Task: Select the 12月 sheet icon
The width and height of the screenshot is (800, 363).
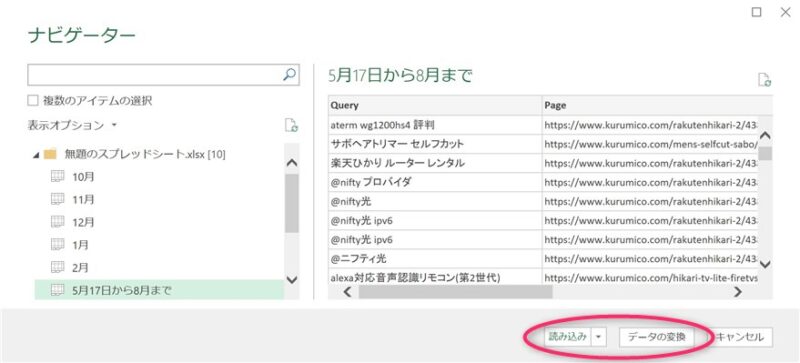Action: coord(58,222)
